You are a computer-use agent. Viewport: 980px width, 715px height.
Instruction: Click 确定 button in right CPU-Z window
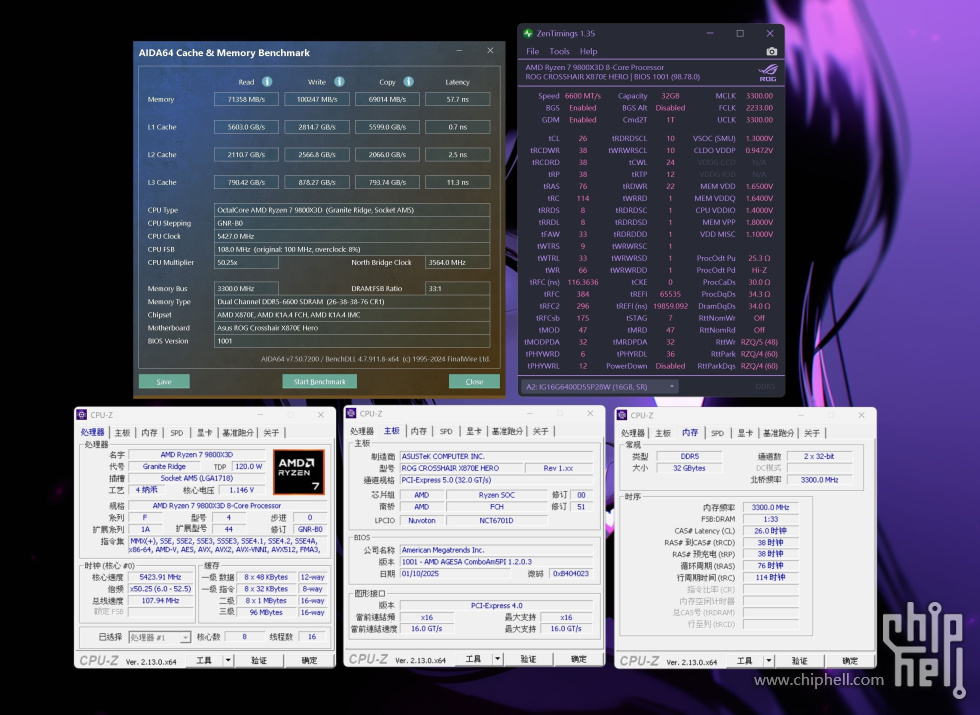[x=850, y=661]
